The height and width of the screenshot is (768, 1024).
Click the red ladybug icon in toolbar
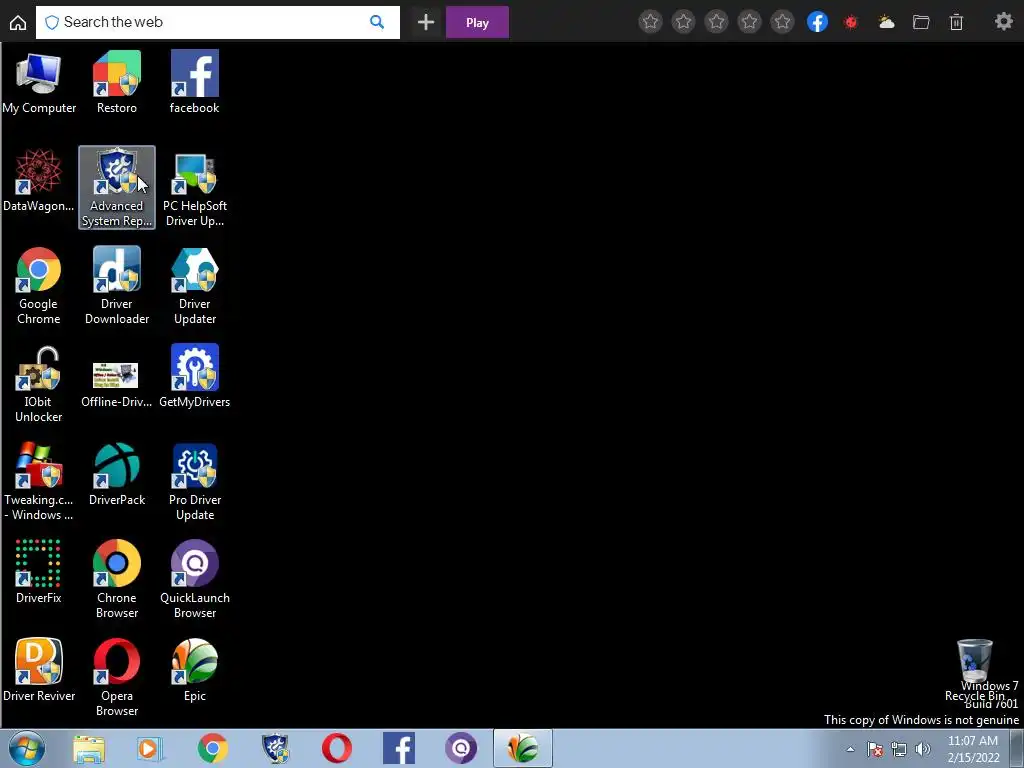(851, 22)
